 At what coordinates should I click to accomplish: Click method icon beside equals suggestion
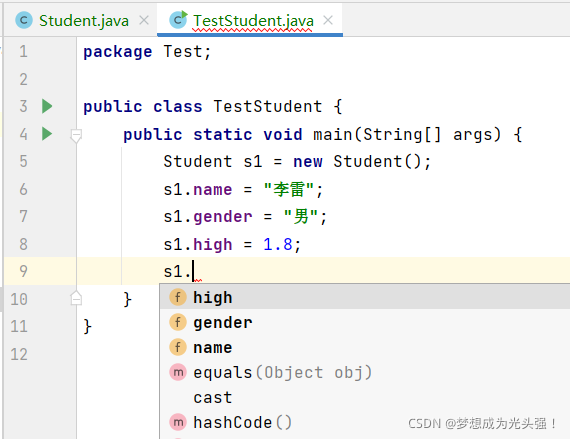(x=178, y=372)
